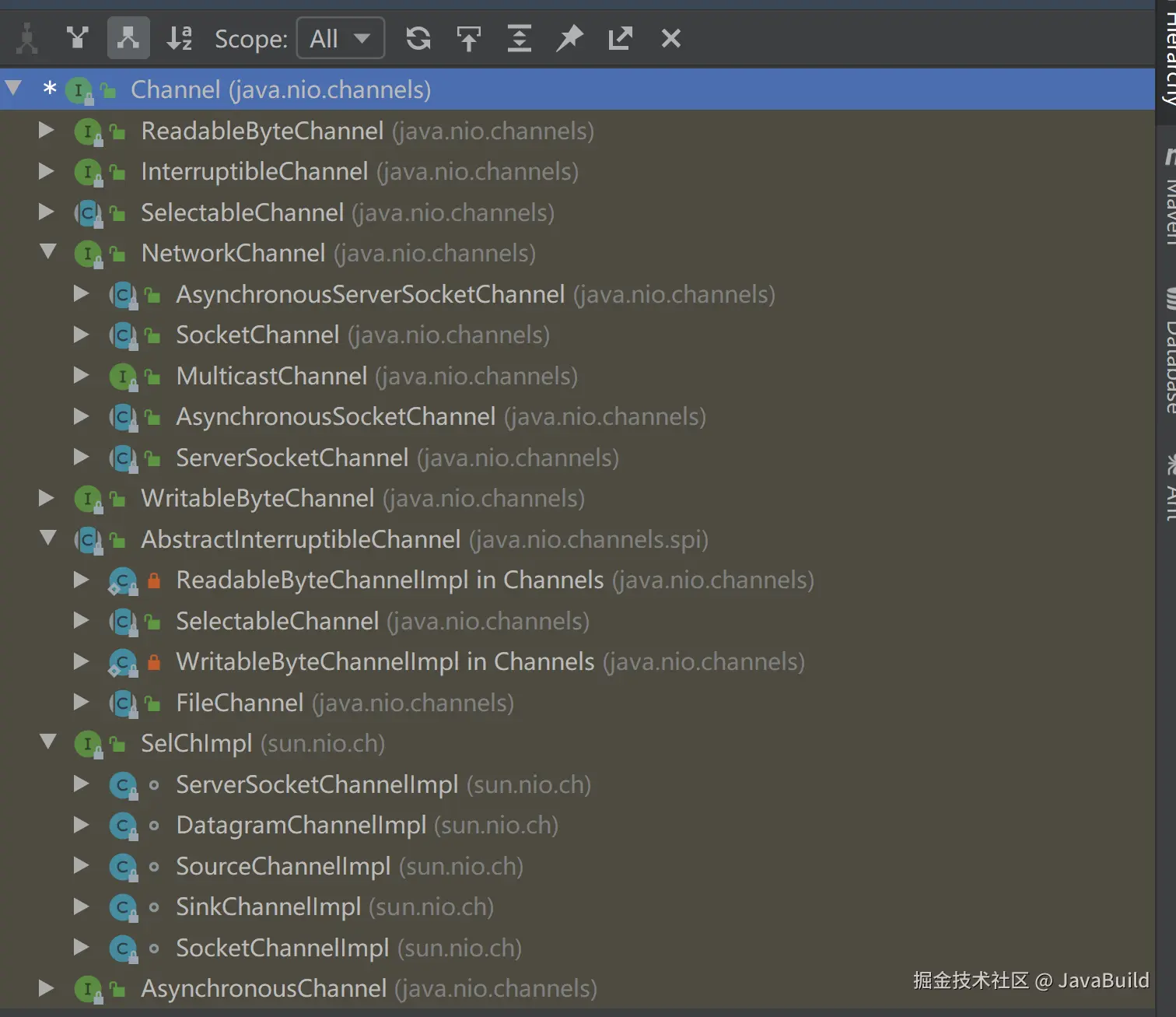1176x1017 pixels.
Task: Toggle alphabetical sort button
Action: pyautogui.click(x=180, y=38)
